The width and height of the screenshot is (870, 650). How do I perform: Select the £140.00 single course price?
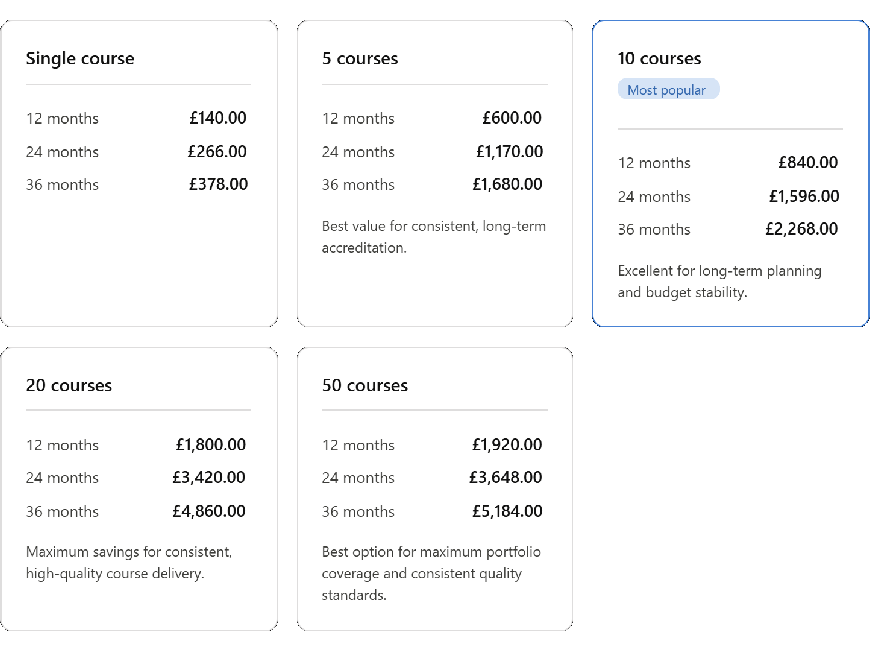pos(217,118)
